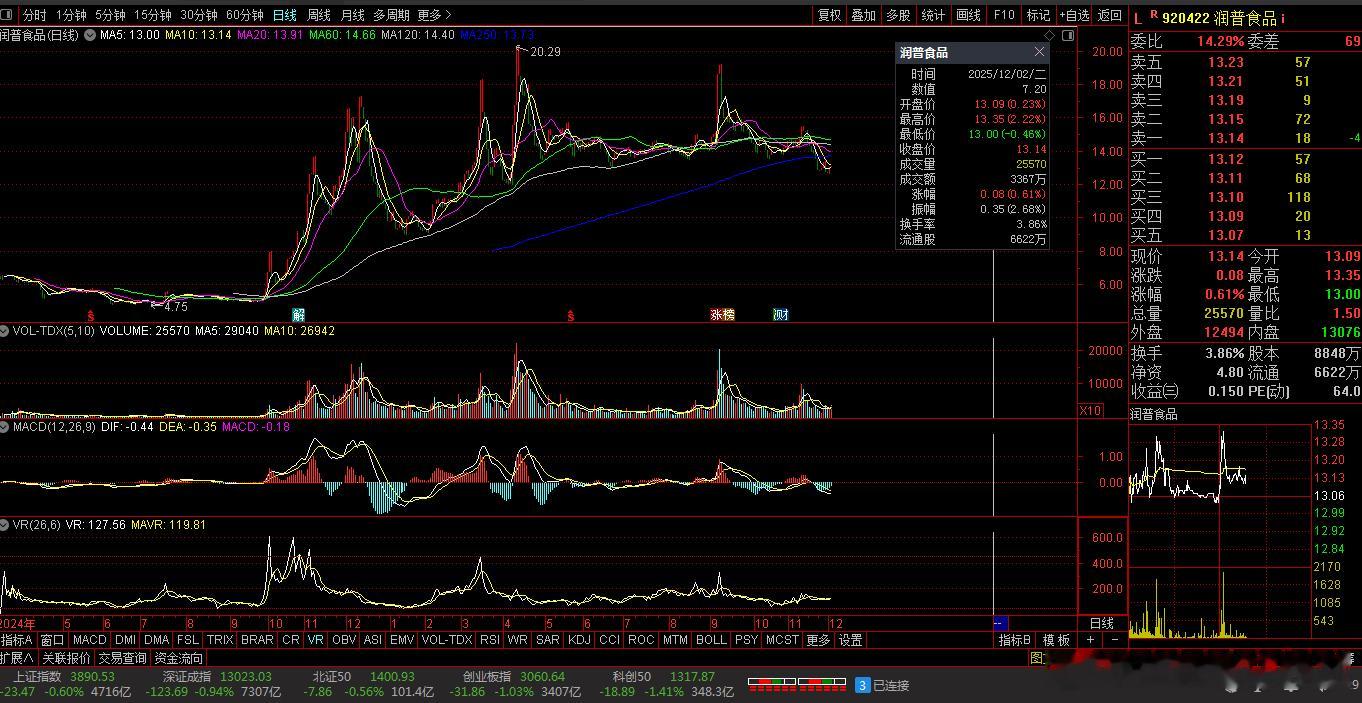
Task: Expand the 扩展 panel at bottom
Action: click(17, 658)
